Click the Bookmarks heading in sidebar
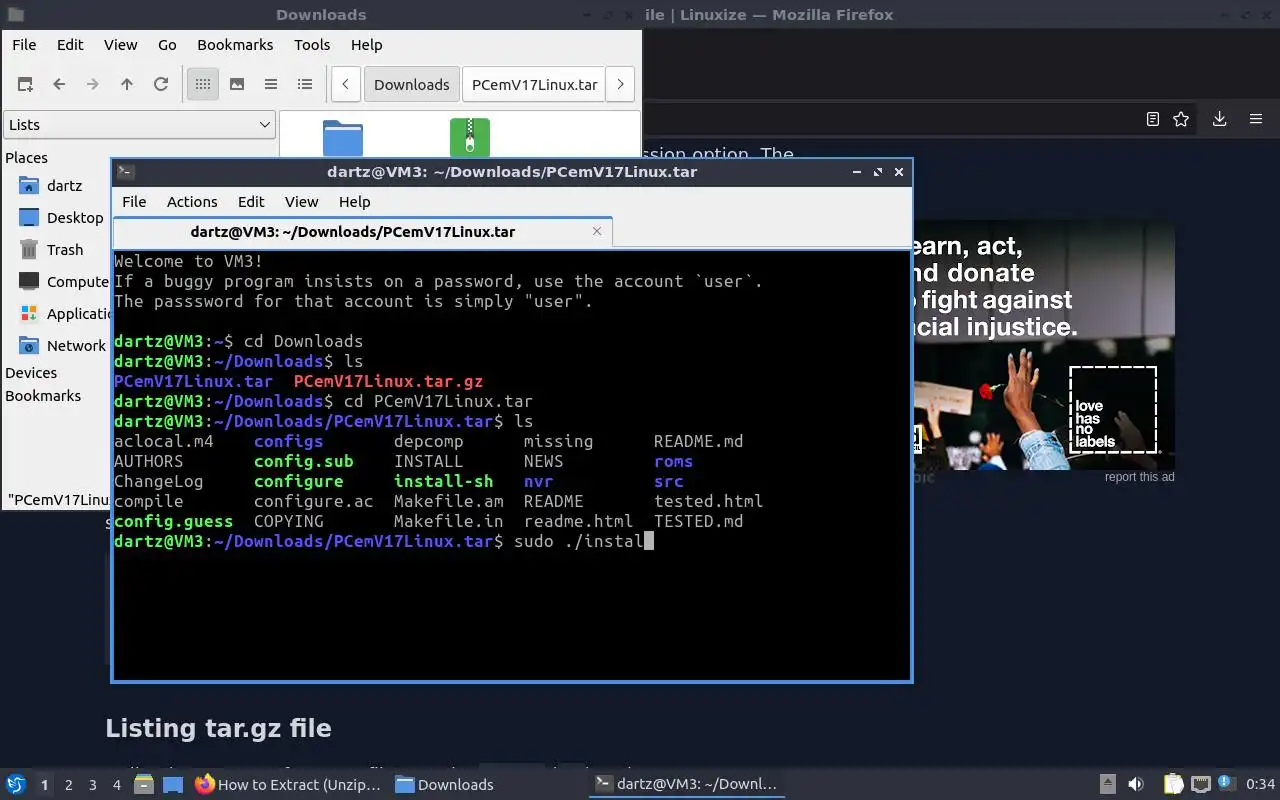This screenshot has width=1280, height=800. coord(43,396)
